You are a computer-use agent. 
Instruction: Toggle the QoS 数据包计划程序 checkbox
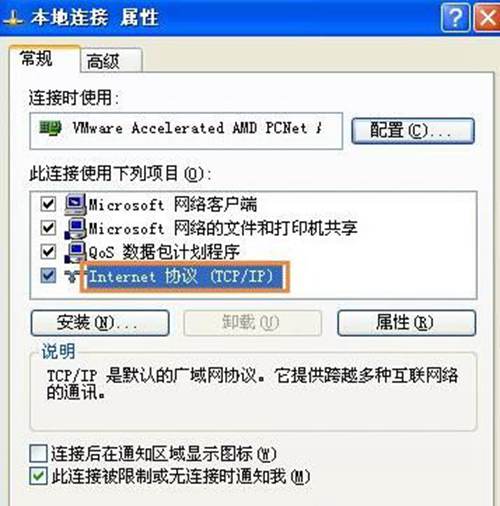(x=48, y=252)
